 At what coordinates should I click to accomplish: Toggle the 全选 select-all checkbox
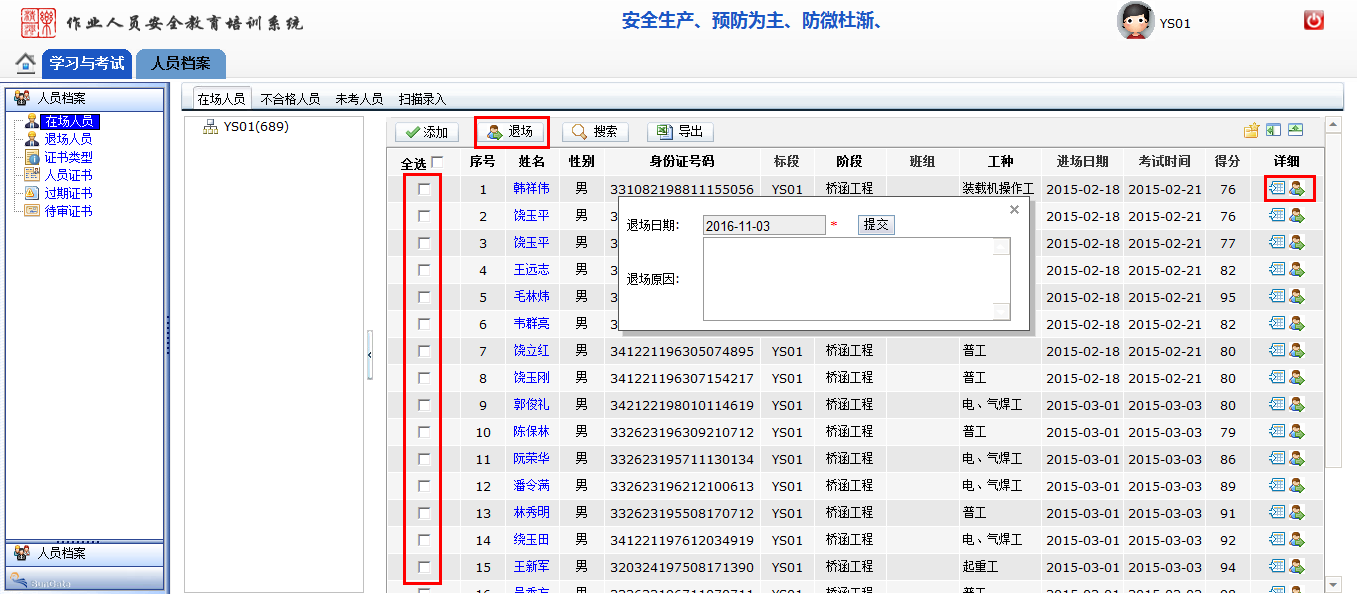click(x=437, y=162)
